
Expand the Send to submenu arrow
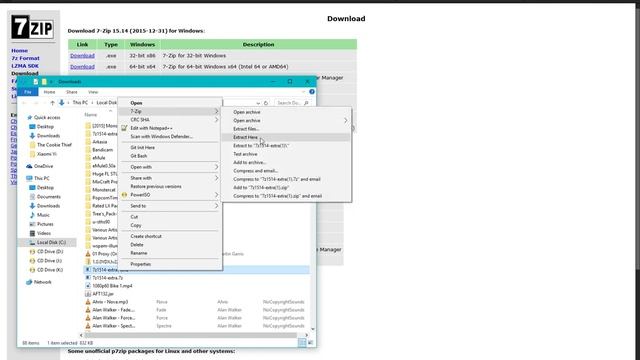[x=216, y=206]
